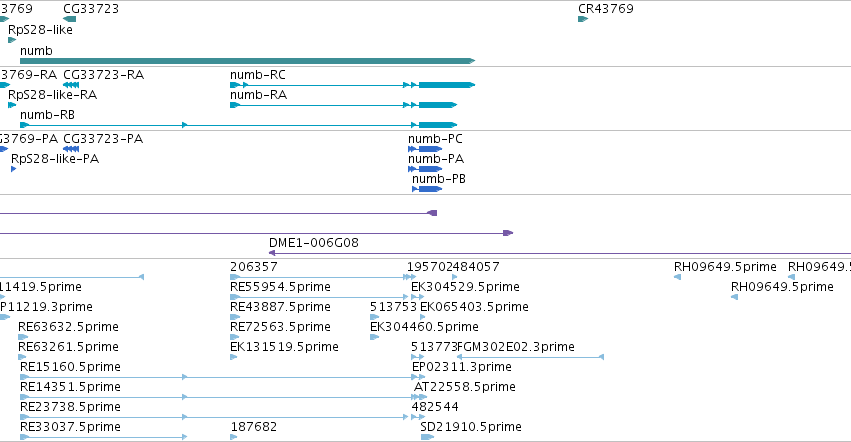Click the RE15160.5prime EST label
This screenshot has width=851, height=442.
(x=70, y=367)
